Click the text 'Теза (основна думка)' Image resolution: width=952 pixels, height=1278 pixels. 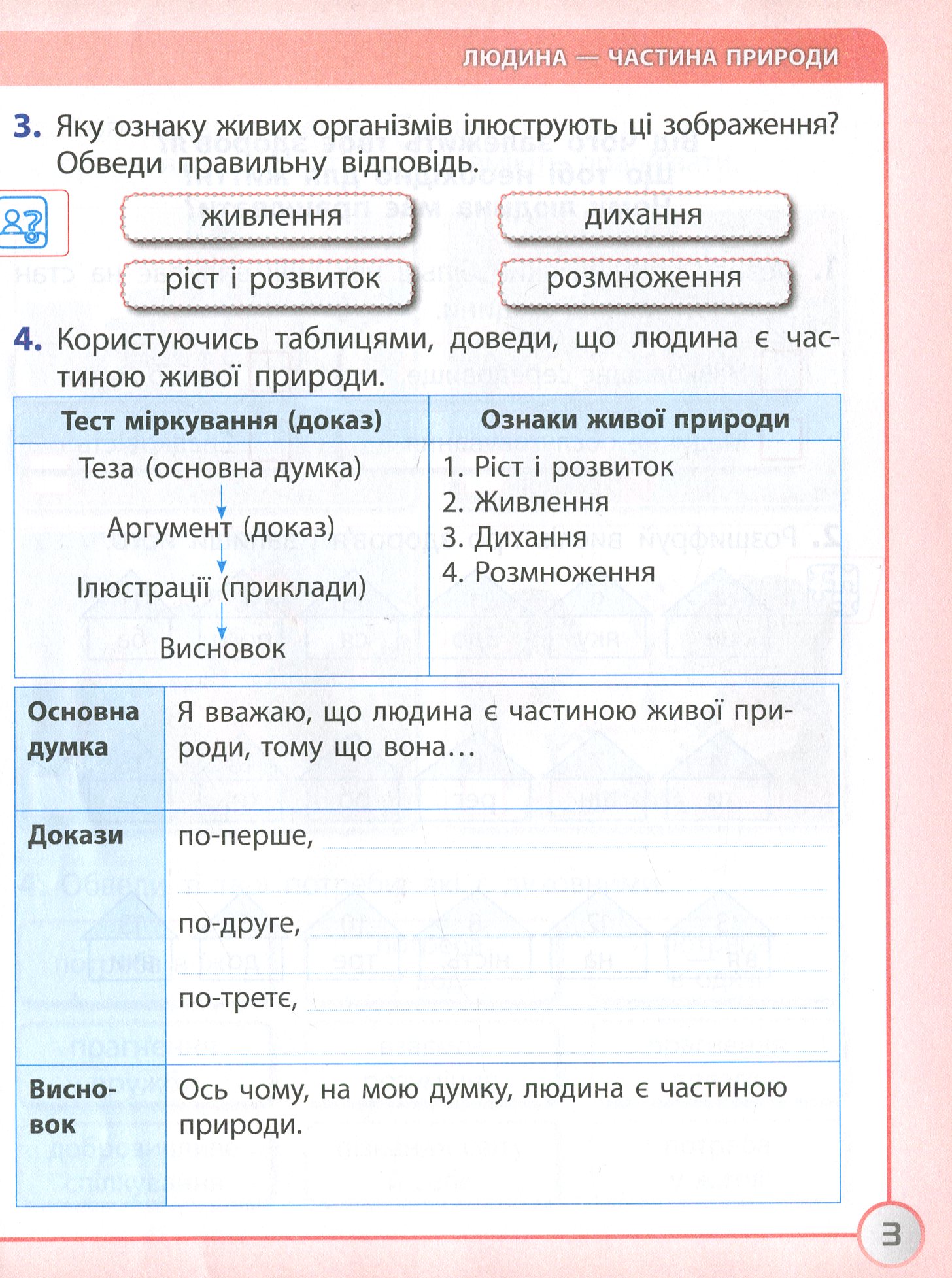click(x=220, y=468)
